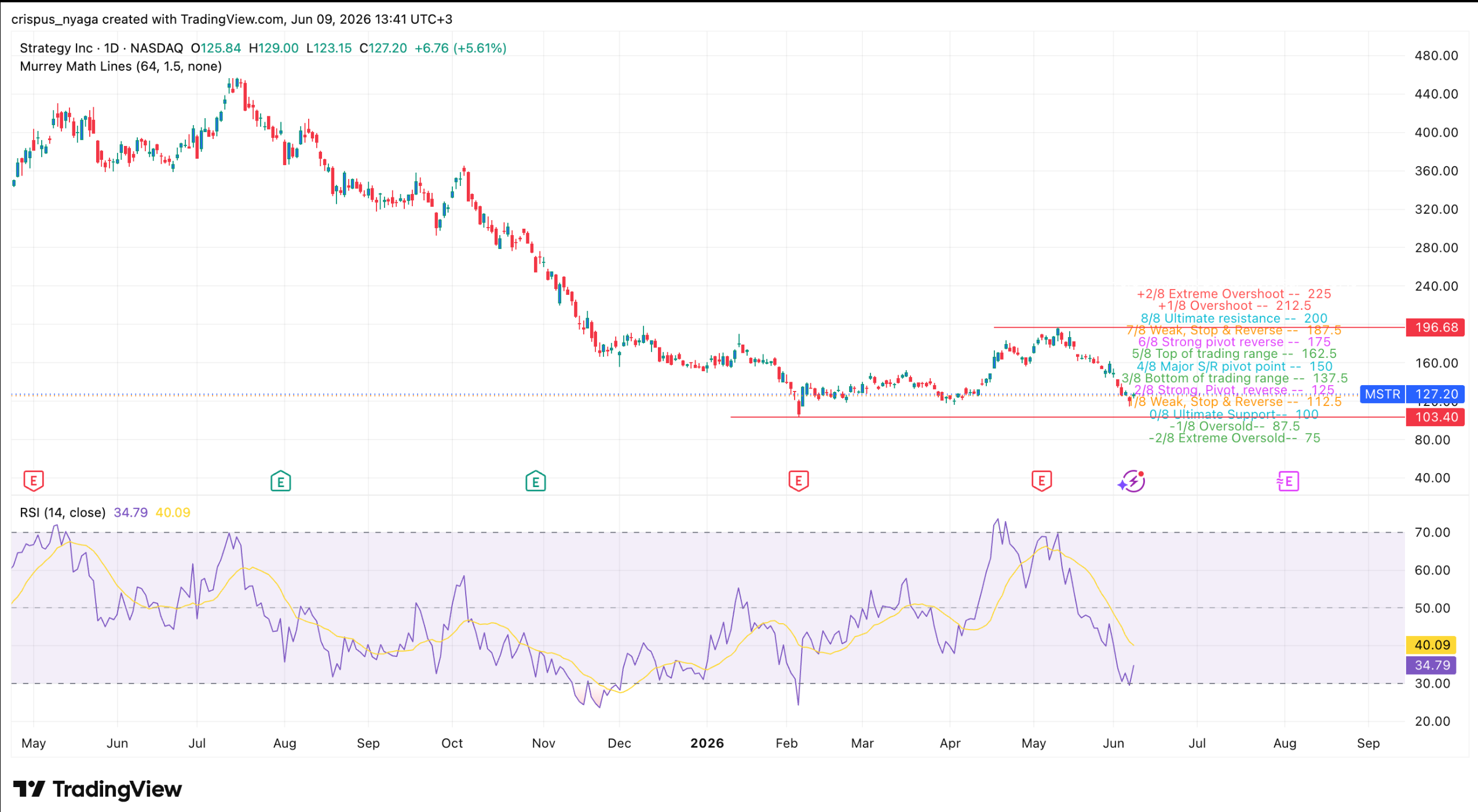
Task: Click the red earnings marker near May 2025
Action: (x=34, y=481)
